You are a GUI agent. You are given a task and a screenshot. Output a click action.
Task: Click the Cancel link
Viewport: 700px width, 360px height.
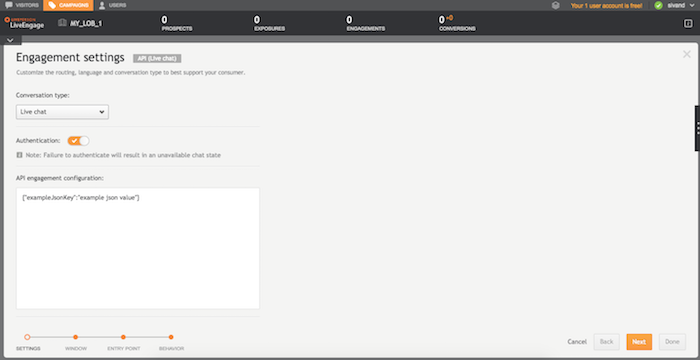coord(577,342)
